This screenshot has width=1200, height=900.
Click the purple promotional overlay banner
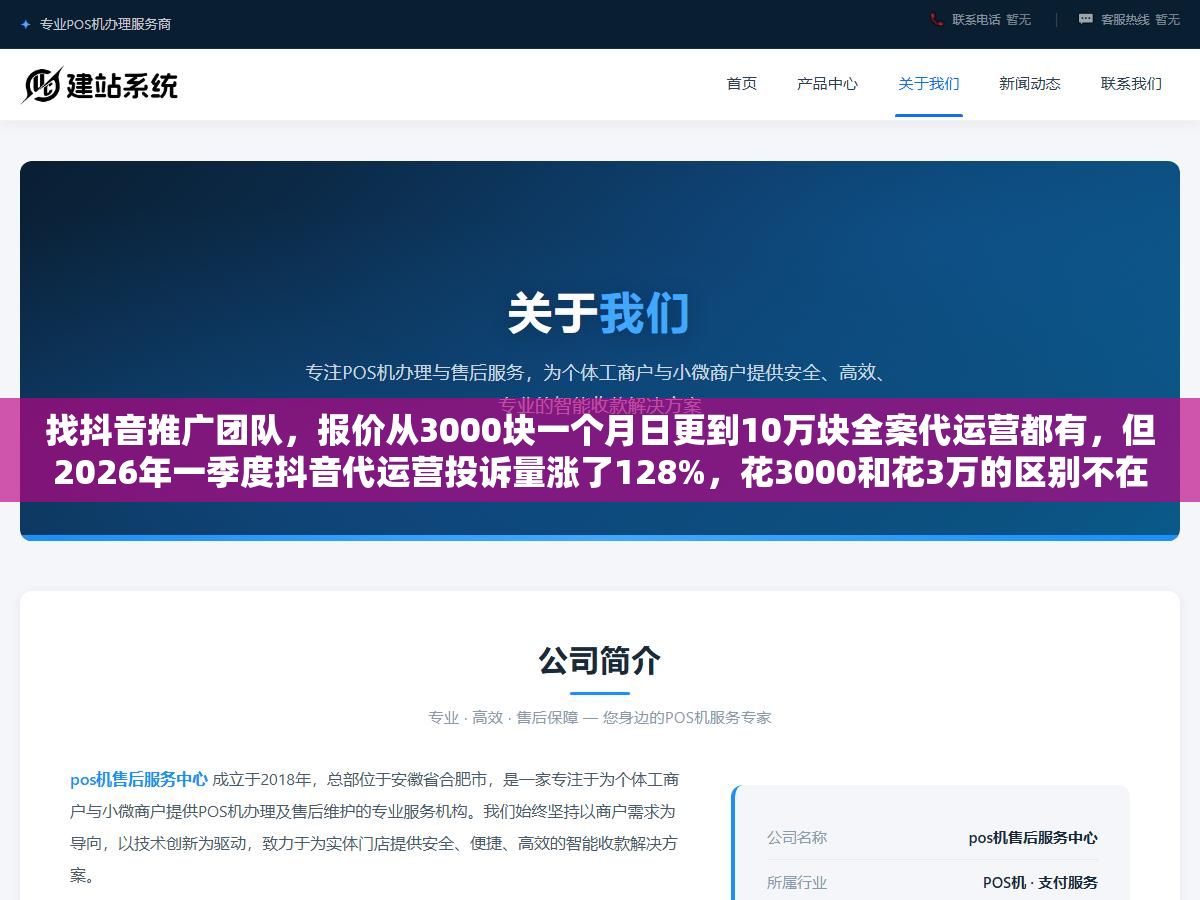600,450
